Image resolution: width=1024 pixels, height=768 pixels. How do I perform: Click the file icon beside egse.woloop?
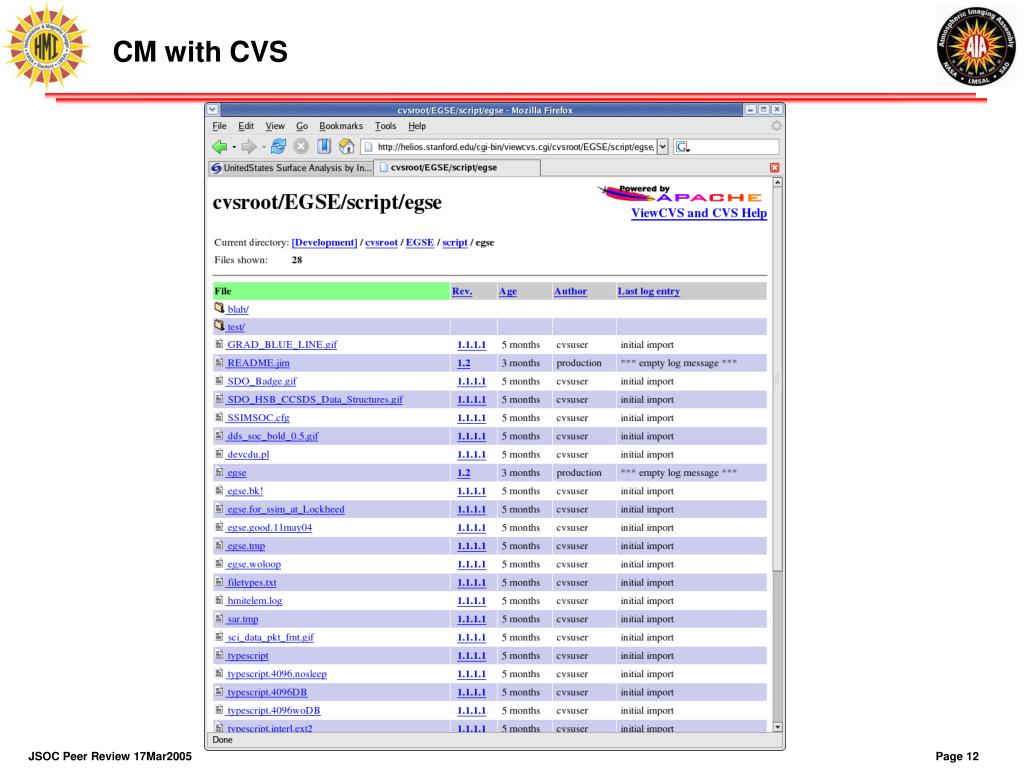pos(219,564)
